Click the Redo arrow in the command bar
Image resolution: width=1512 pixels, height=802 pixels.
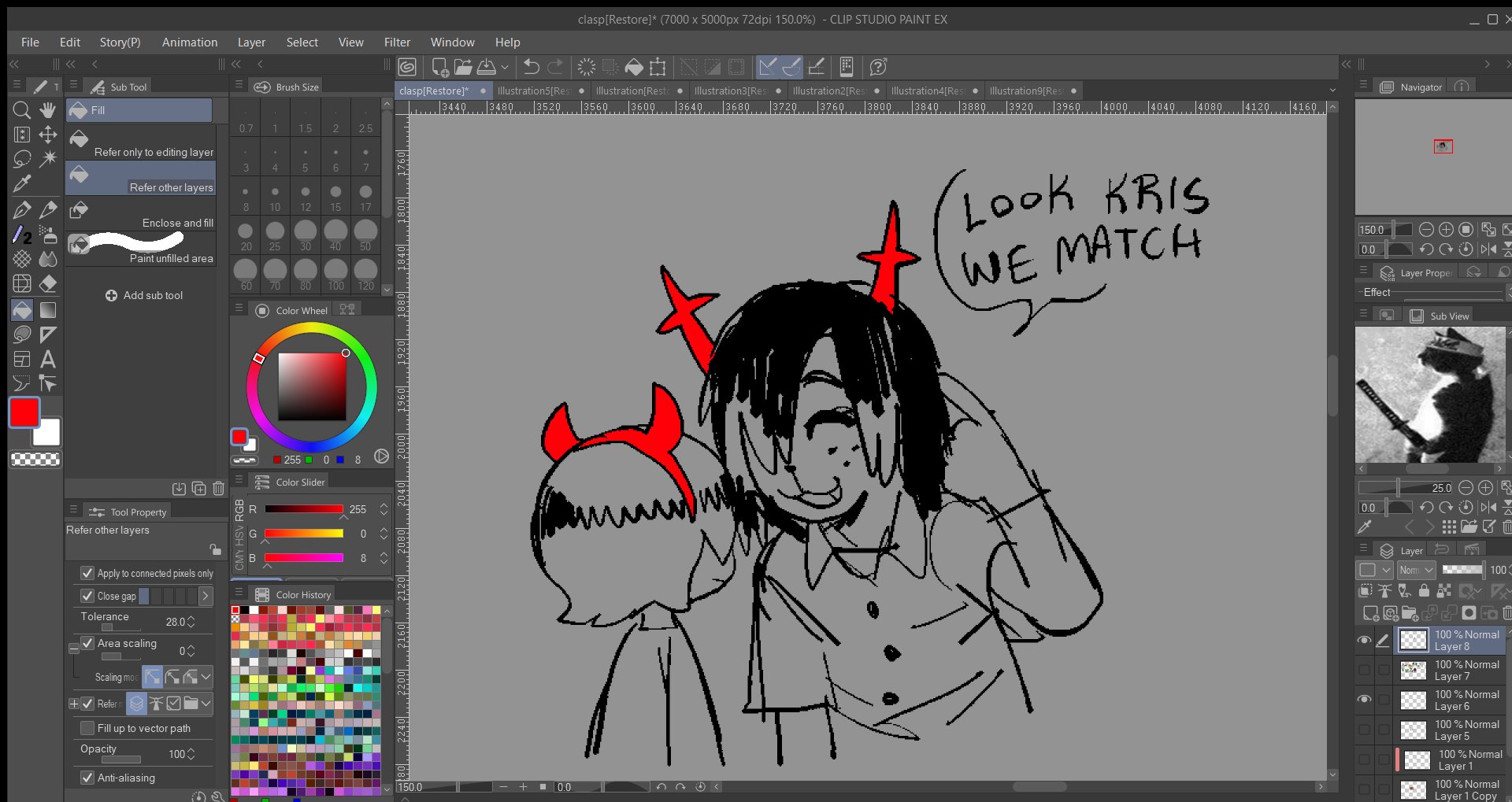click(555, 67)
